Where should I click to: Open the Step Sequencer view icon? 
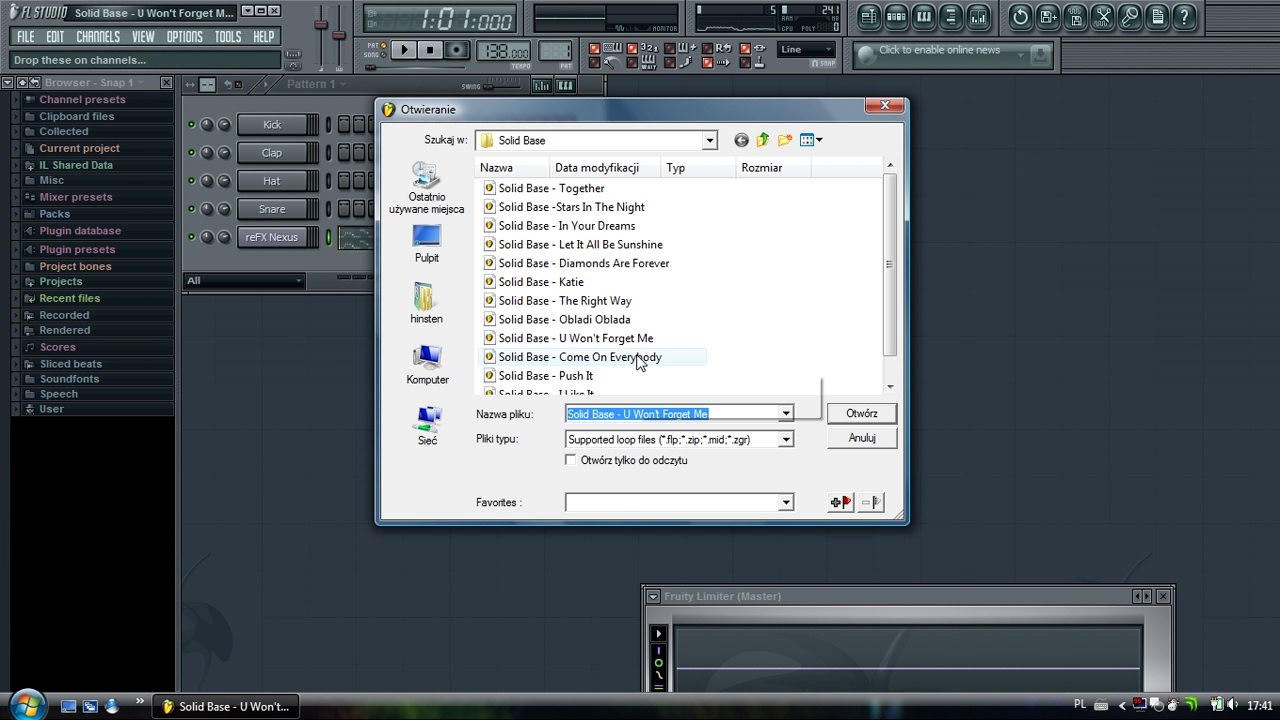click(896, 16)
